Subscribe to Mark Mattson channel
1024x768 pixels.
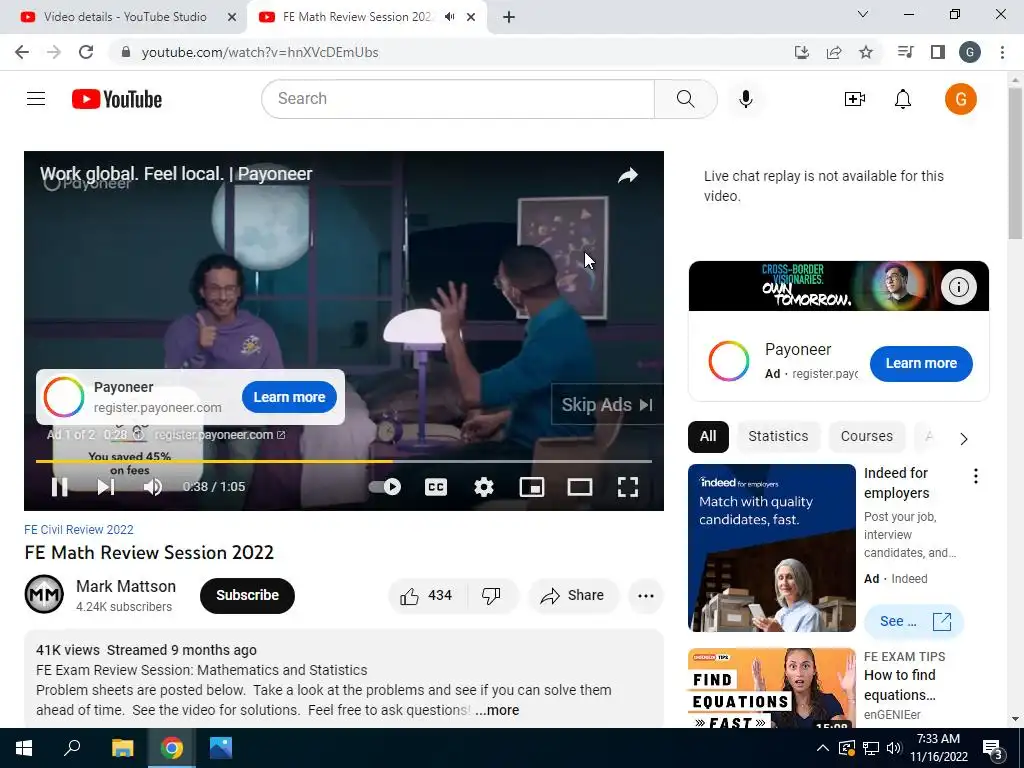[x=248, y=596]
